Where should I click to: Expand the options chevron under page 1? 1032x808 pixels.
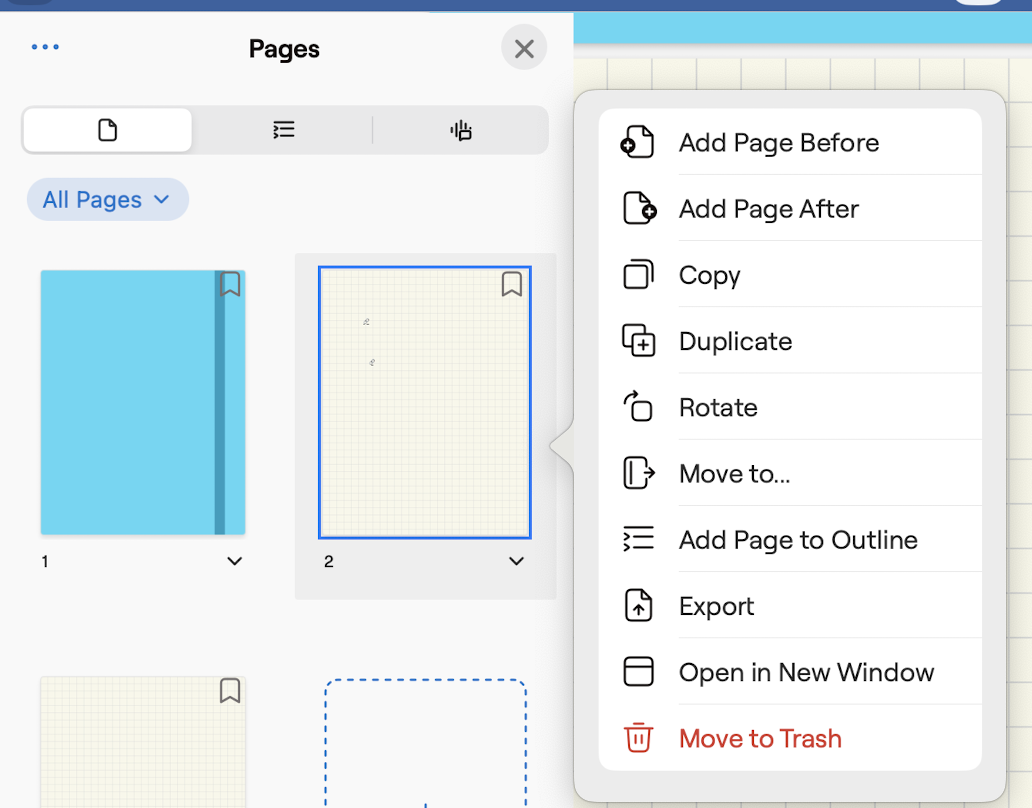coord(234,560)
